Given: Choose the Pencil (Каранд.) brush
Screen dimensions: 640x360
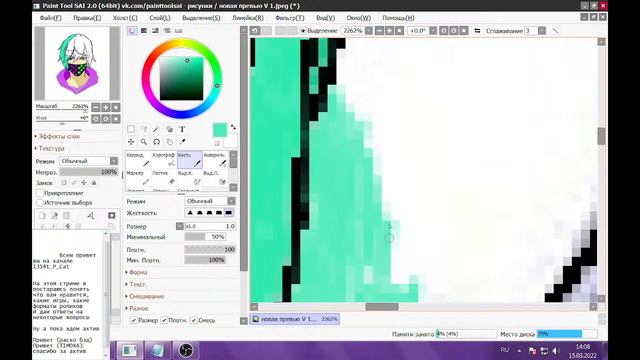Looking at the screenshot, I should [x=138, y=160].
